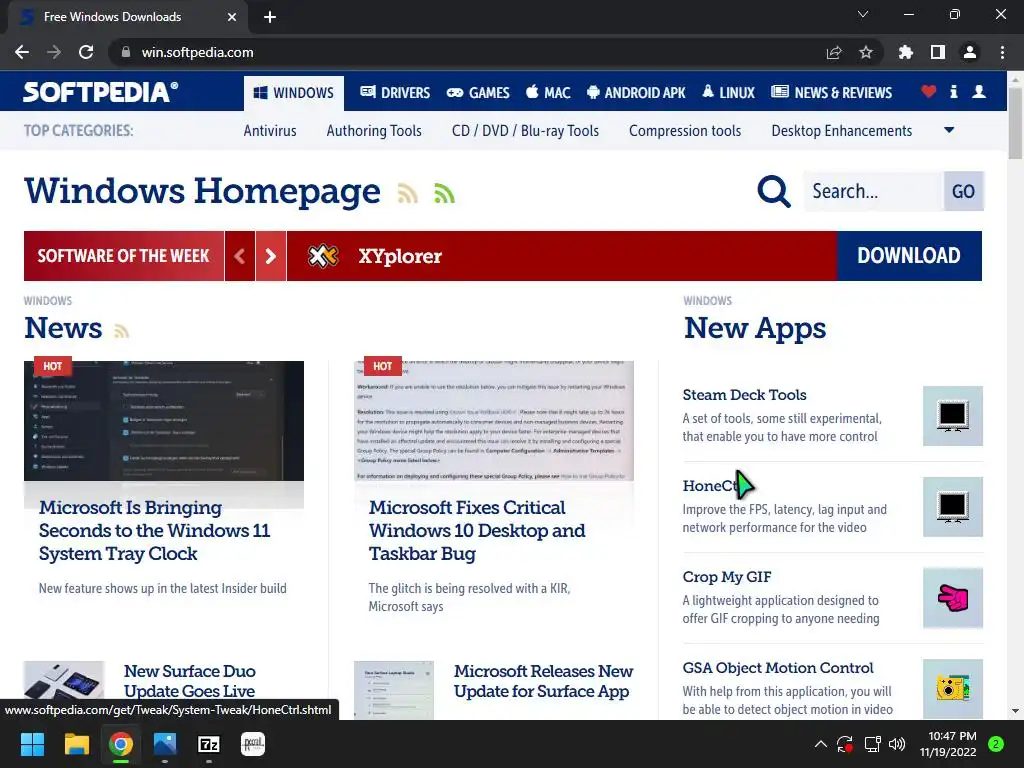Go back to previous page in Chrome
Screen dimensions: 1024x768
click(22, 52)
